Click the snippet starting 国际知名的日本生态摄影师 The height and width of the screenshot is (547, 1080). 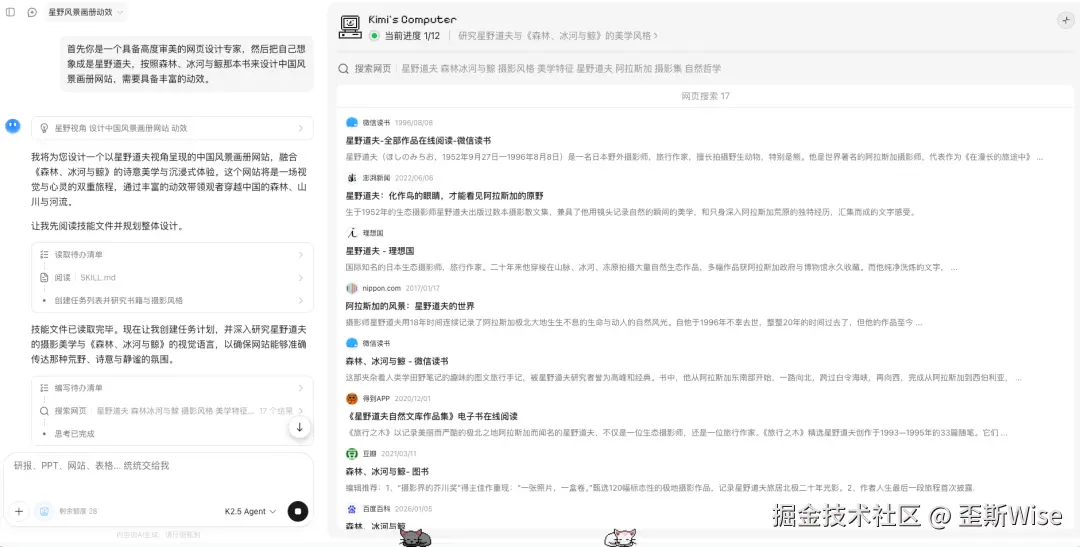pyautogui.click(x=651, y=267)
